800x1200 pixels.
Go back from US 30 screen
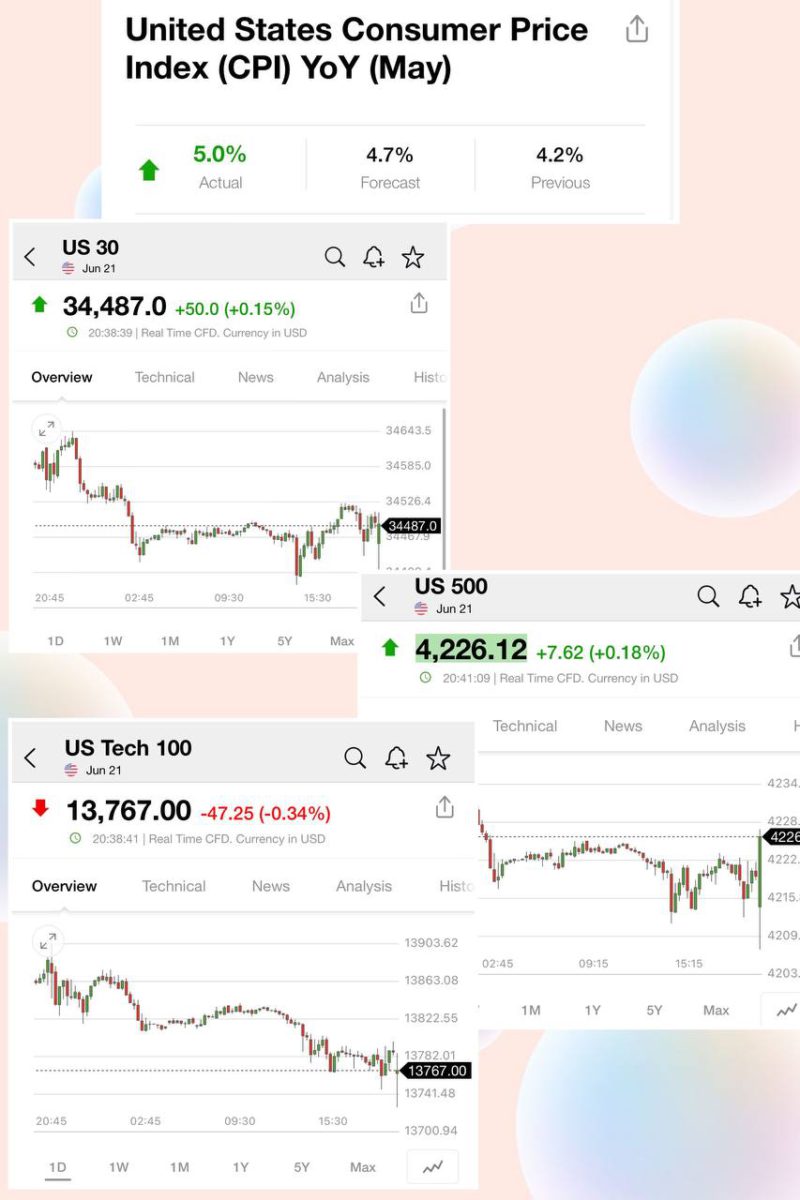30,258
